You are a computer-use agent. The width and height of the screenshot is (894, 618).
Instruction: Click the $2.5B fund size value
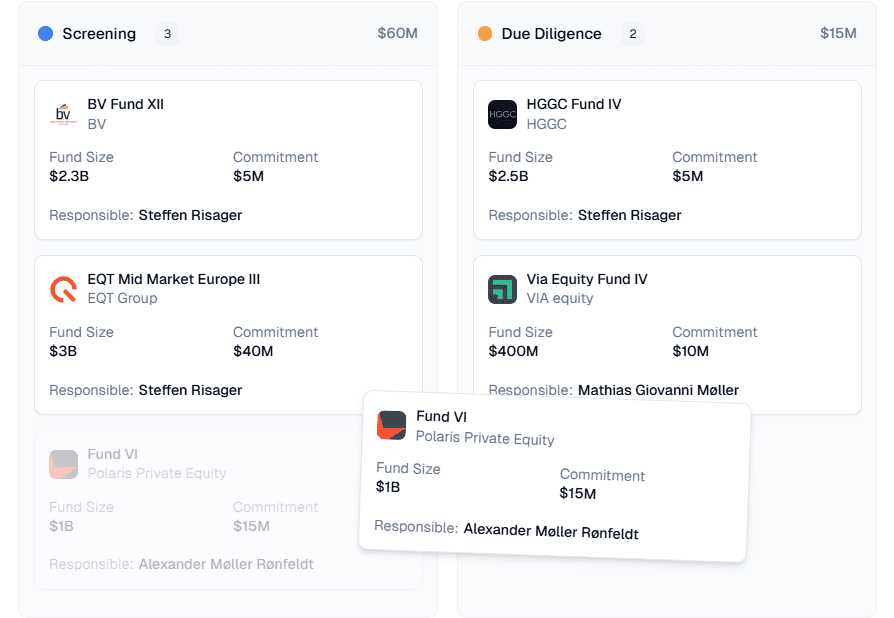click(x=508, y=176)
